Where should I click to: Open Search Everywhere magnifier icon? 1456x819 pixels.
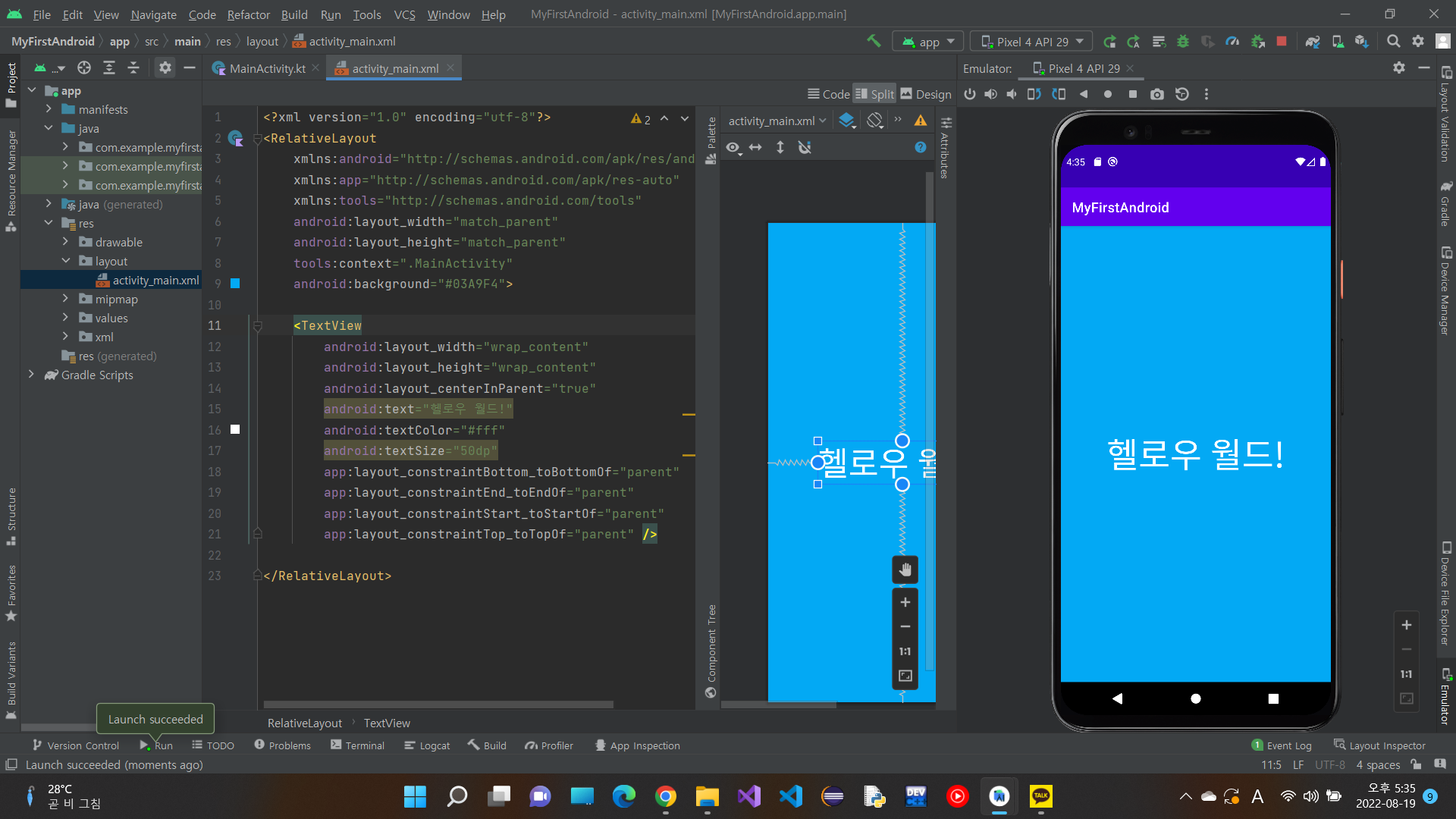click(x=1393, y=42)
